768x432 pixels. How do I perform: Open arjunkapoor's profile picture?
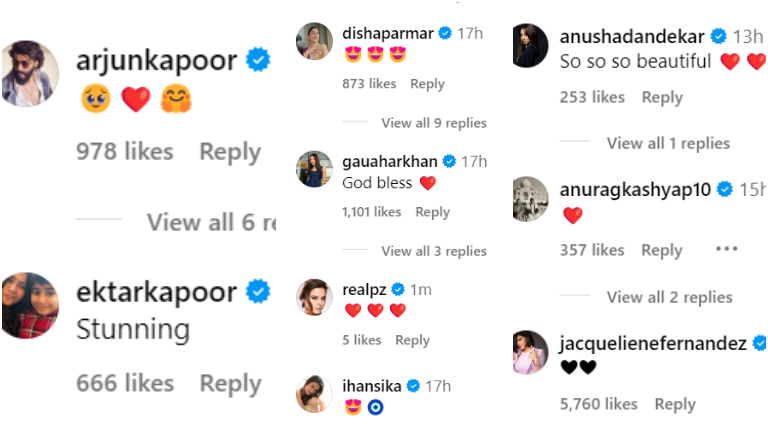(30, 73)
